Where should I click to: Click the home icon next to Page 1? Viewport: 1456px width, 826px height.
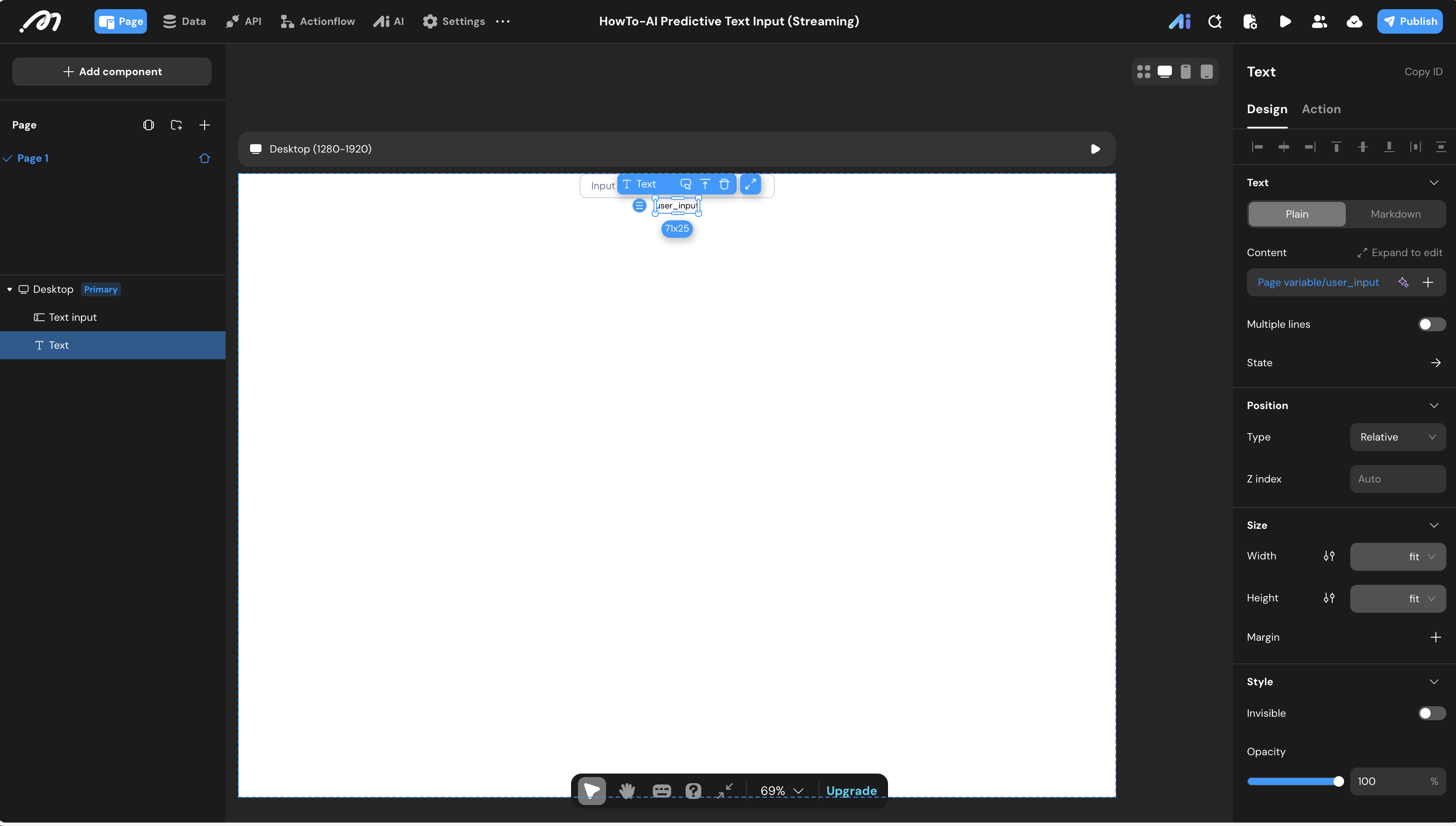204,158
